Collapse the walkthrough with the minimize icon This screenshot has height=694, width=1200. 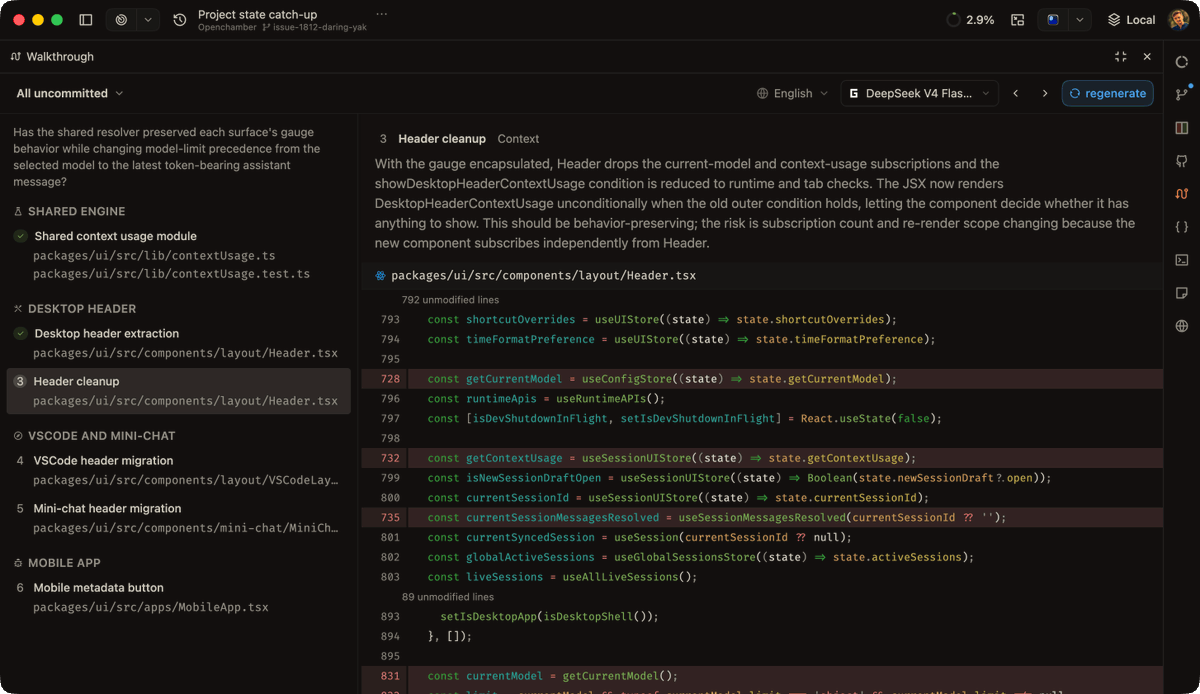(x=1120, y=57)
